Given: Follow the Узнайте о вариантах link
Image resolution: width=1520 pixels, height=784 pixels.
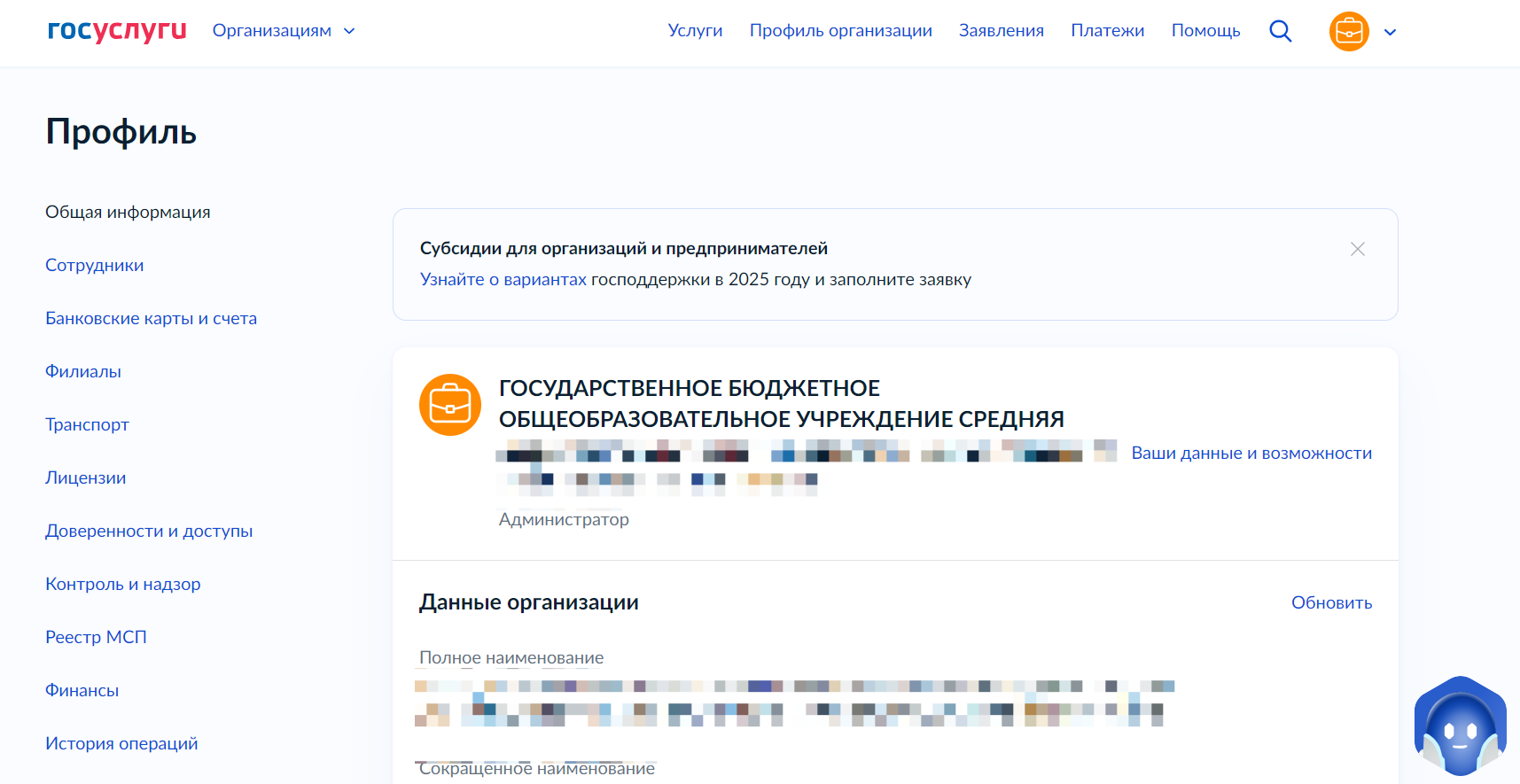Looking at the screenshot, I should pyautogui.click(x=503, y=279).
